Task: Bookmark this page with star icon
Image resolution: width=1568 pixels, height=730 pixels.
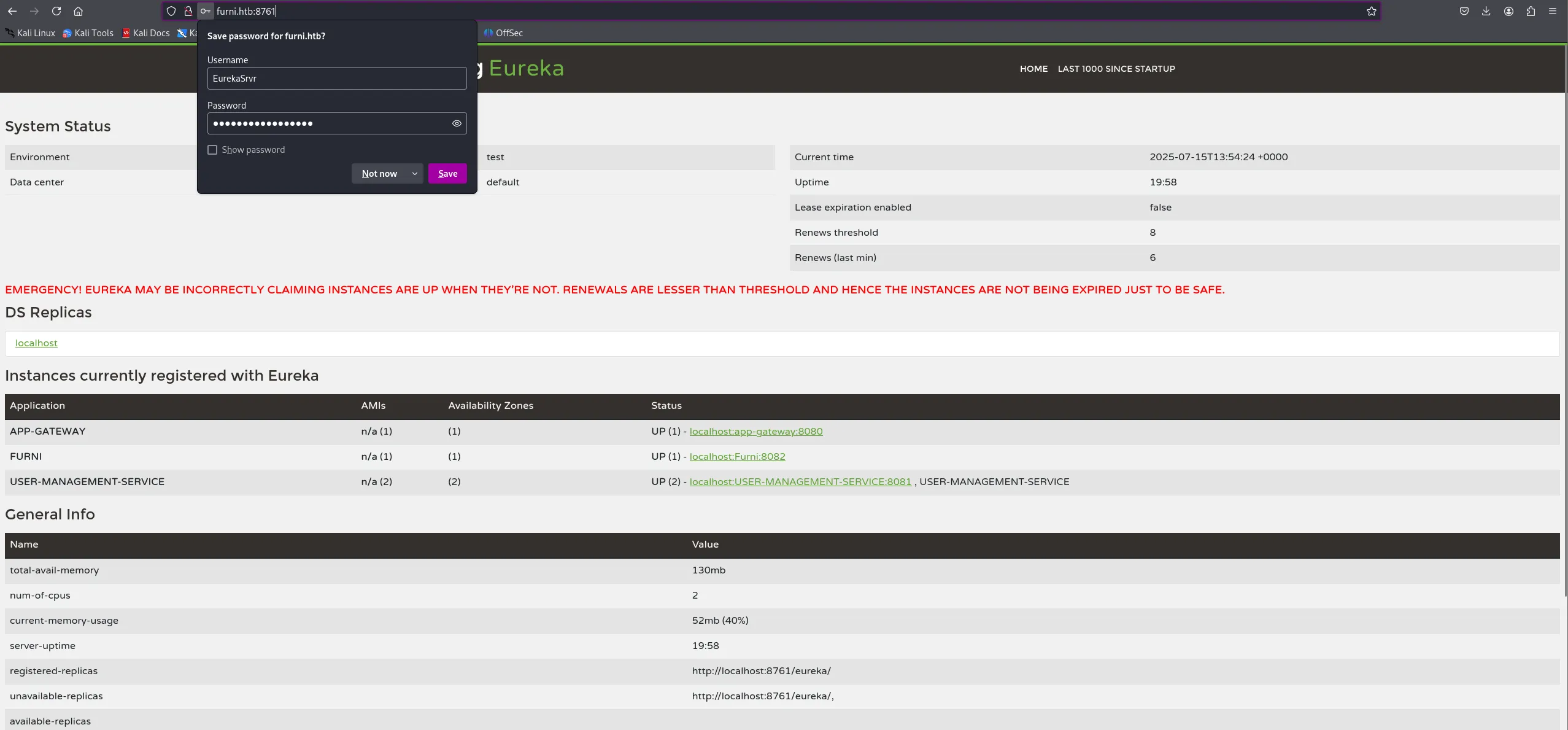Action: tap(1371, 11)
